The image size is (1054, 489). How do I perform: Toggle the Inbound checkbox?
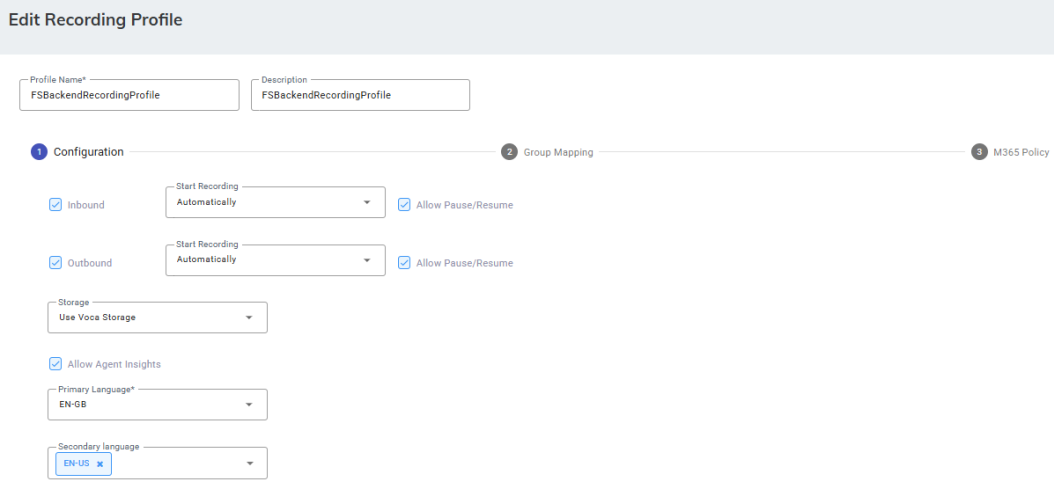coord(56,205)
